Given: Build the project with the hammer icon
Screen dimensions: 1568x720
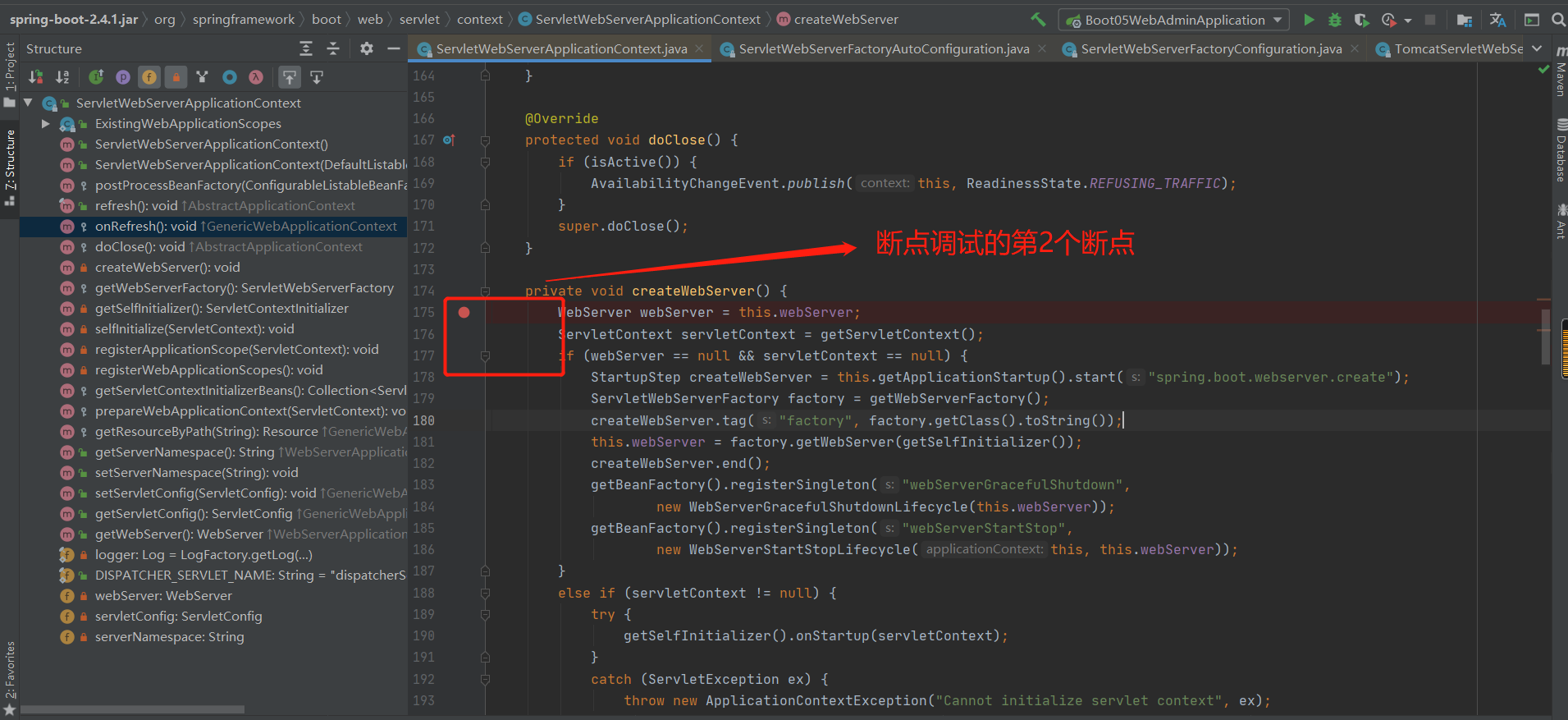Looking at the screenshot, I should click(1038, 19).
